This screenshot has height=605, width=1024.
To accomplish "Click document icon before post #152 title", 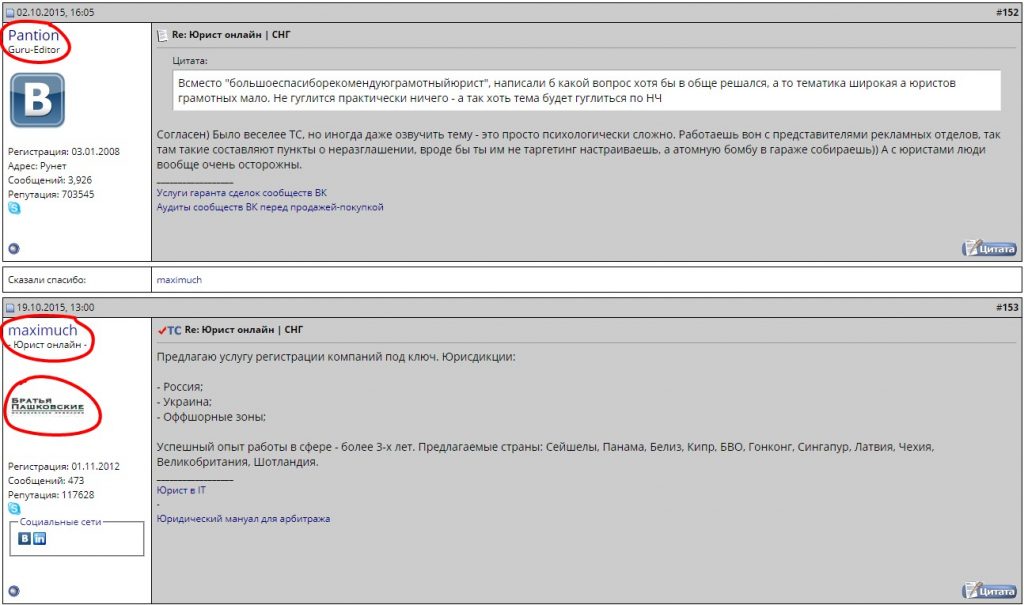I will [x=163, y=35].
